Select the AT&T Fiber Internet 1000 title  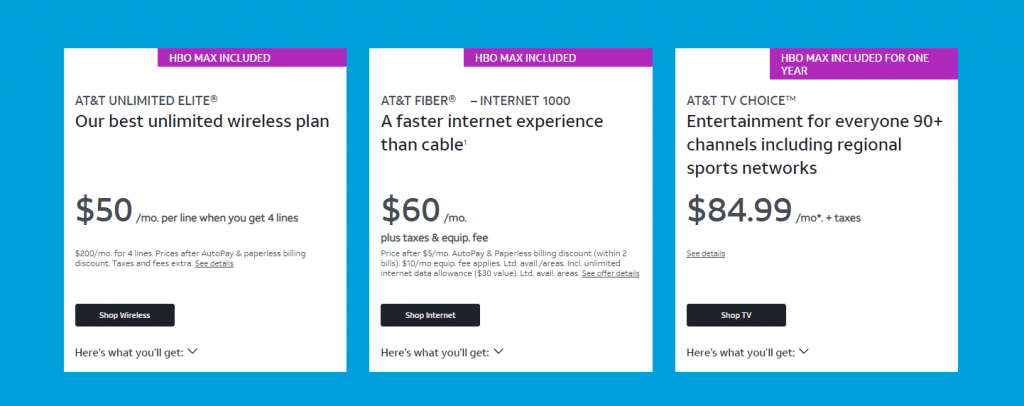click(475, 101)
